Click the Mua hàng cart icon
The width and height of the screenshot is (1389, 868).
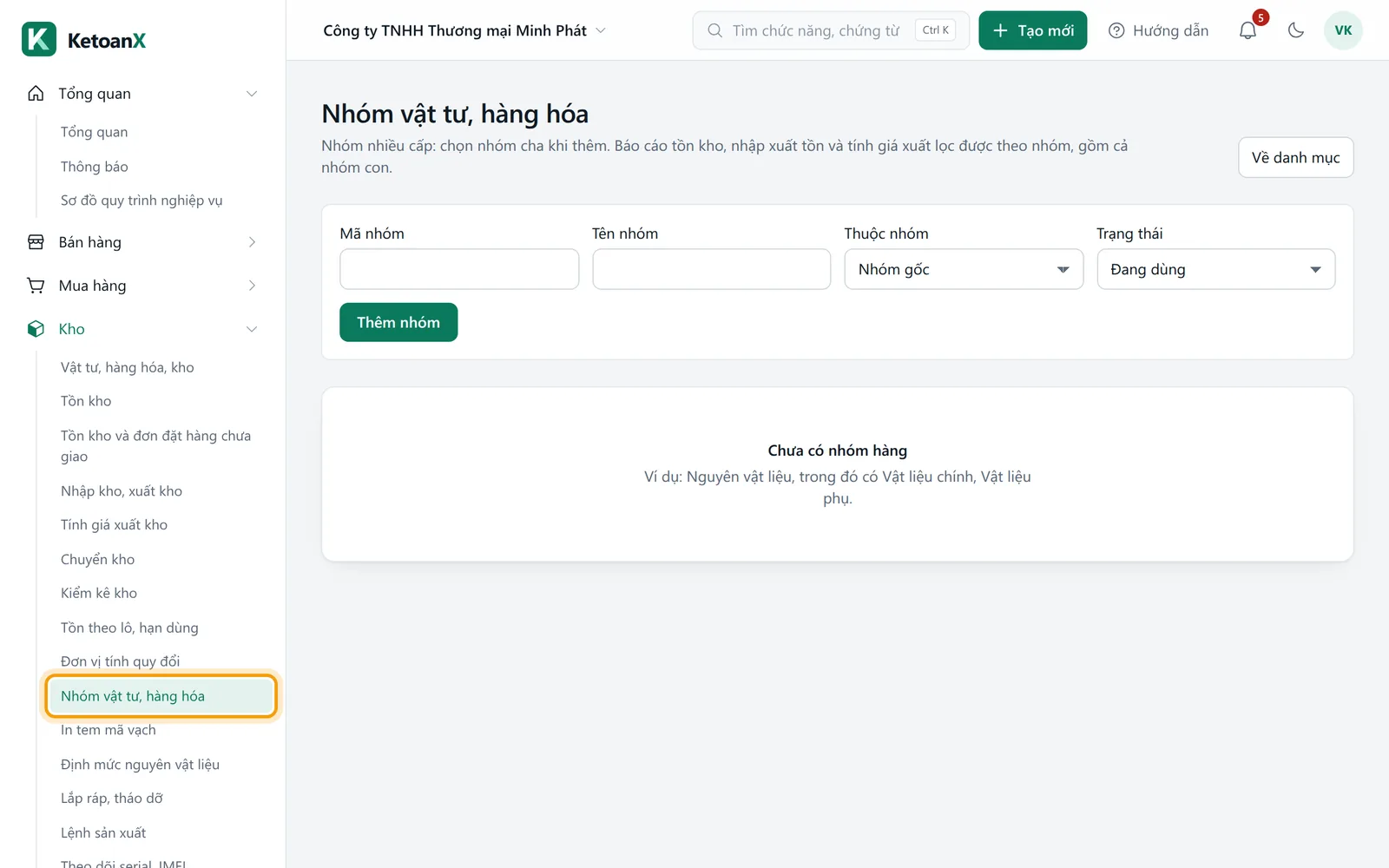click(36, 286)
